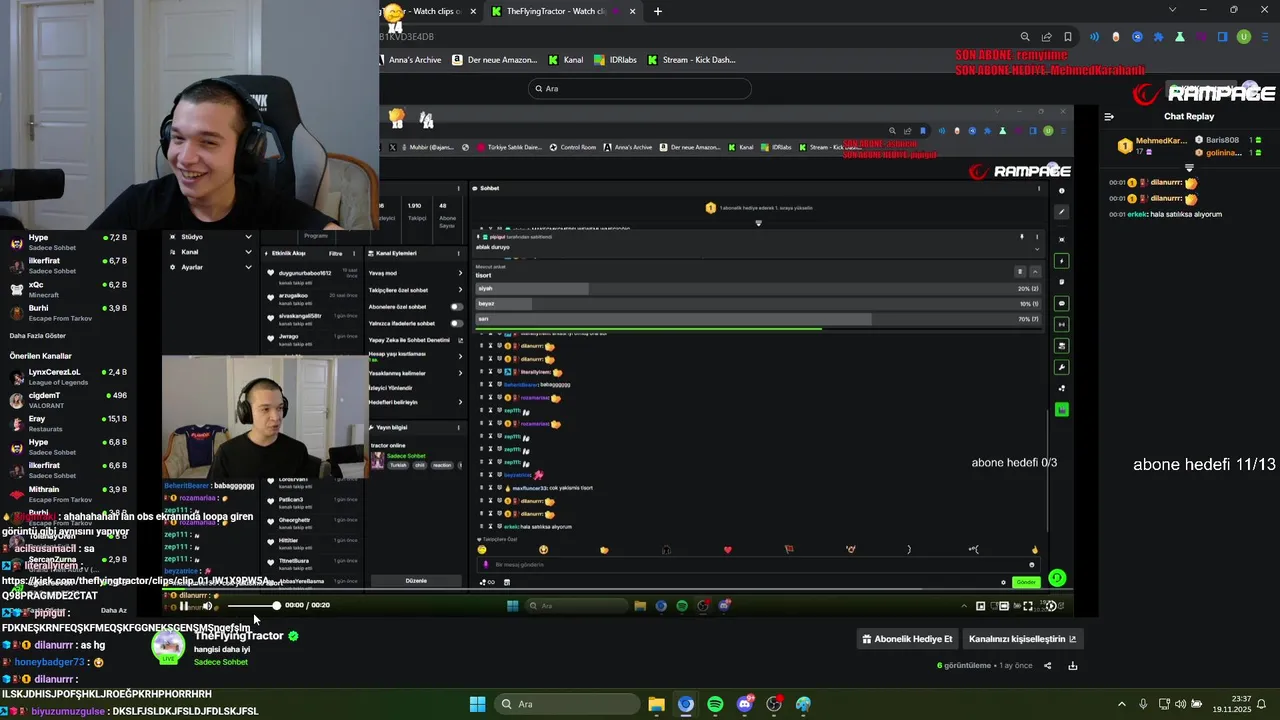The height and width of the screenshot is (720, 1280).
Task: Click arzugalkoo follow event row
Action: click(313, 298)
